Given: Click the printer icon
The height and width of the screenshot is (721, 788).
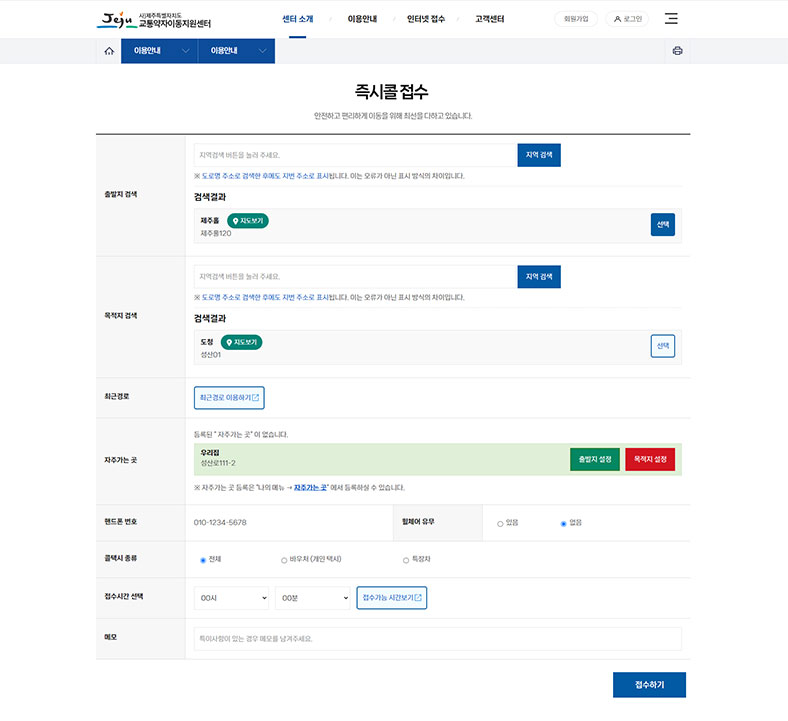Looking at the screenshot, I should click(677, 51).
